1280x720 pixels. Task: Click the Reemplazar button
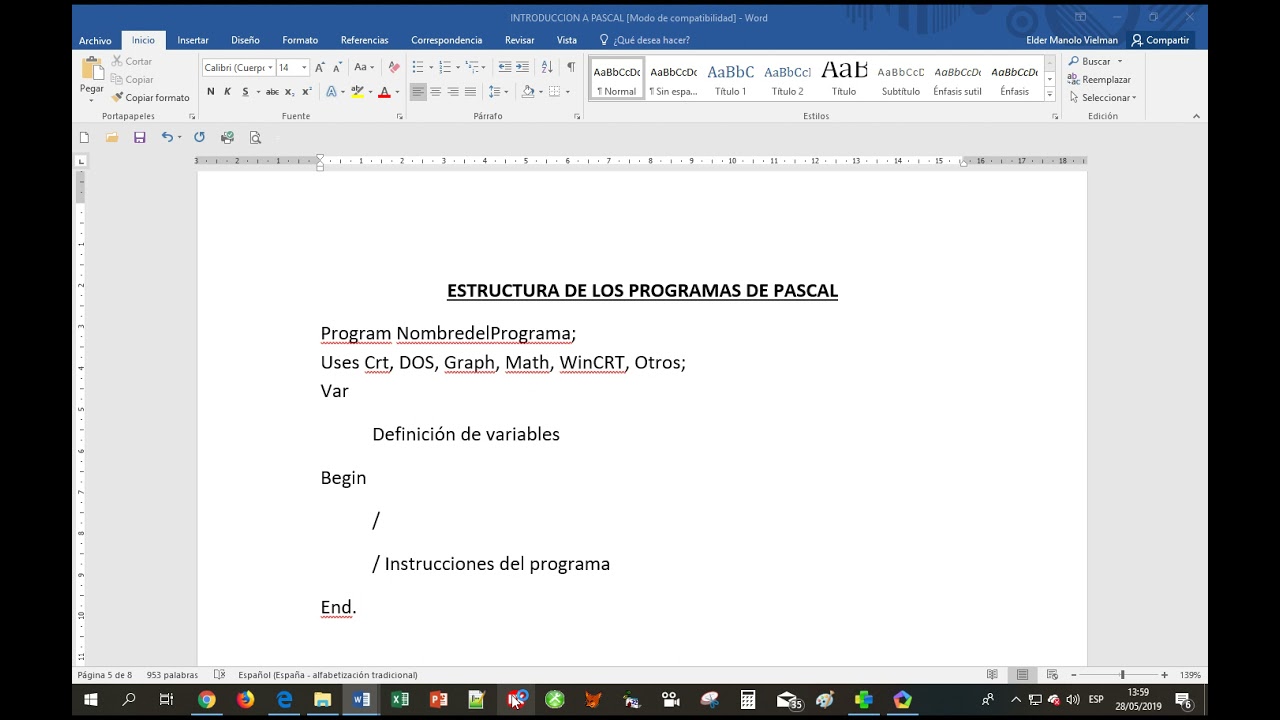1099,79
